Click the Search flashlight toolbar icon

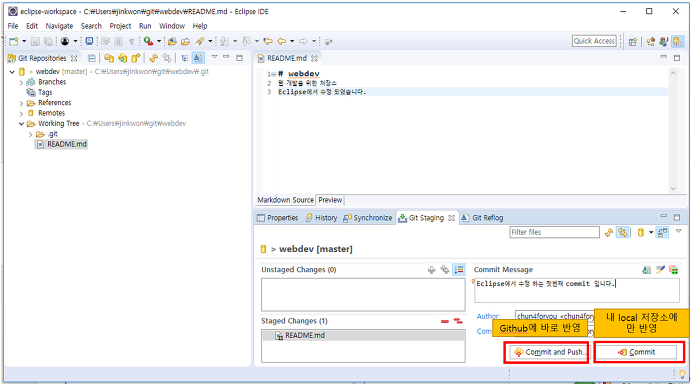200,41
